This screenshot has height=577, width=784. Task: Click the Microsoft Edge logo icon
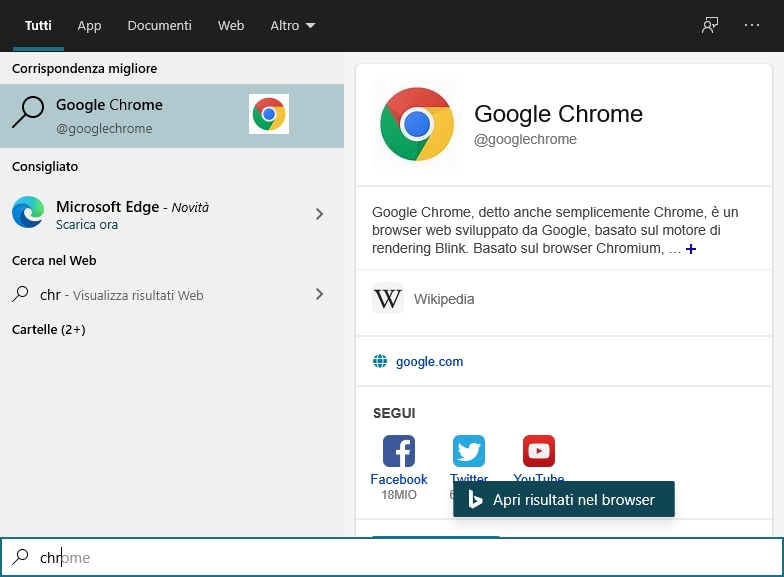click(x=28, y=212)
